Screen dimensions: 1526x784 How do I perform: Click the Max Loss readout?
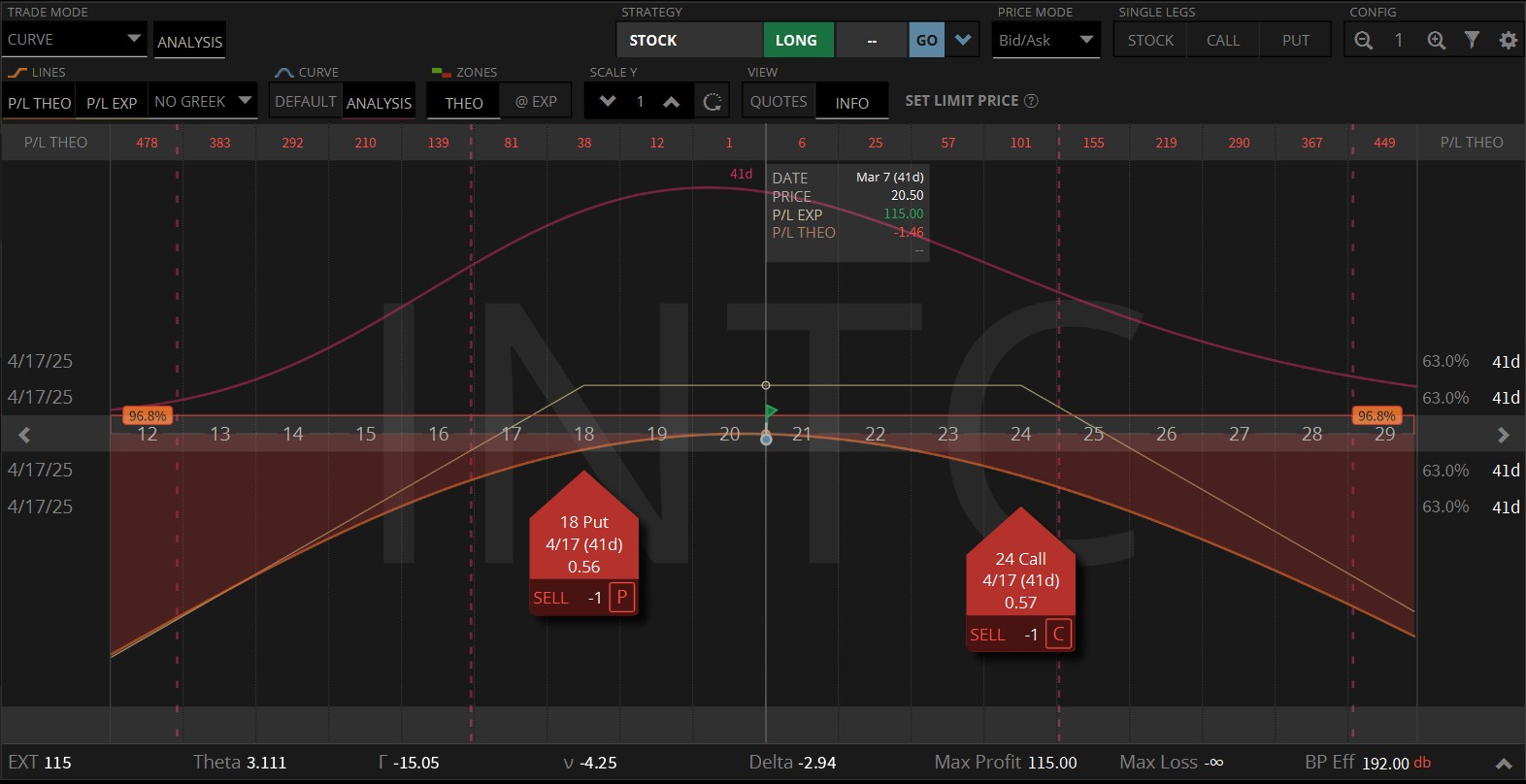click(1172, 763)
